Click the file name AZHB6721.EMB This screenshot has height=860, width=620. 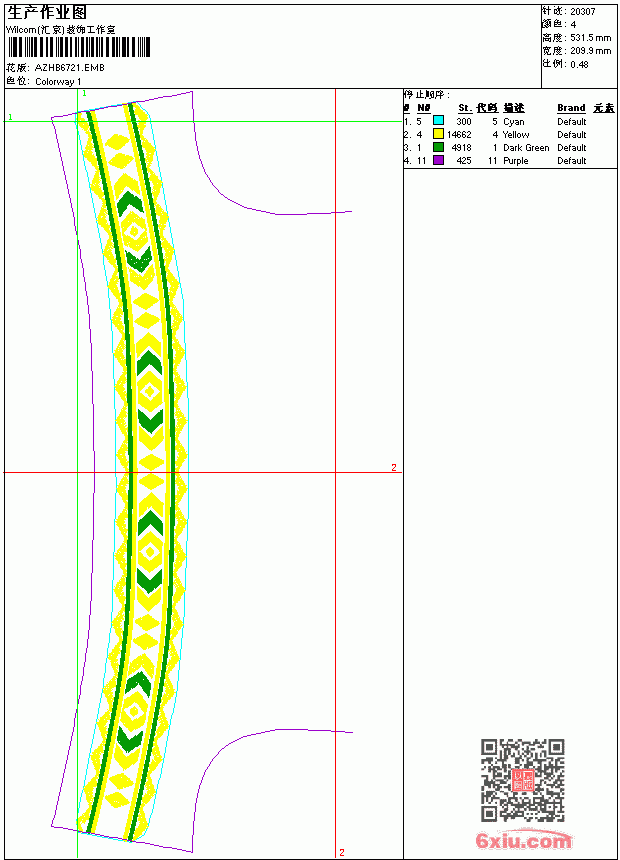(70, 68)
